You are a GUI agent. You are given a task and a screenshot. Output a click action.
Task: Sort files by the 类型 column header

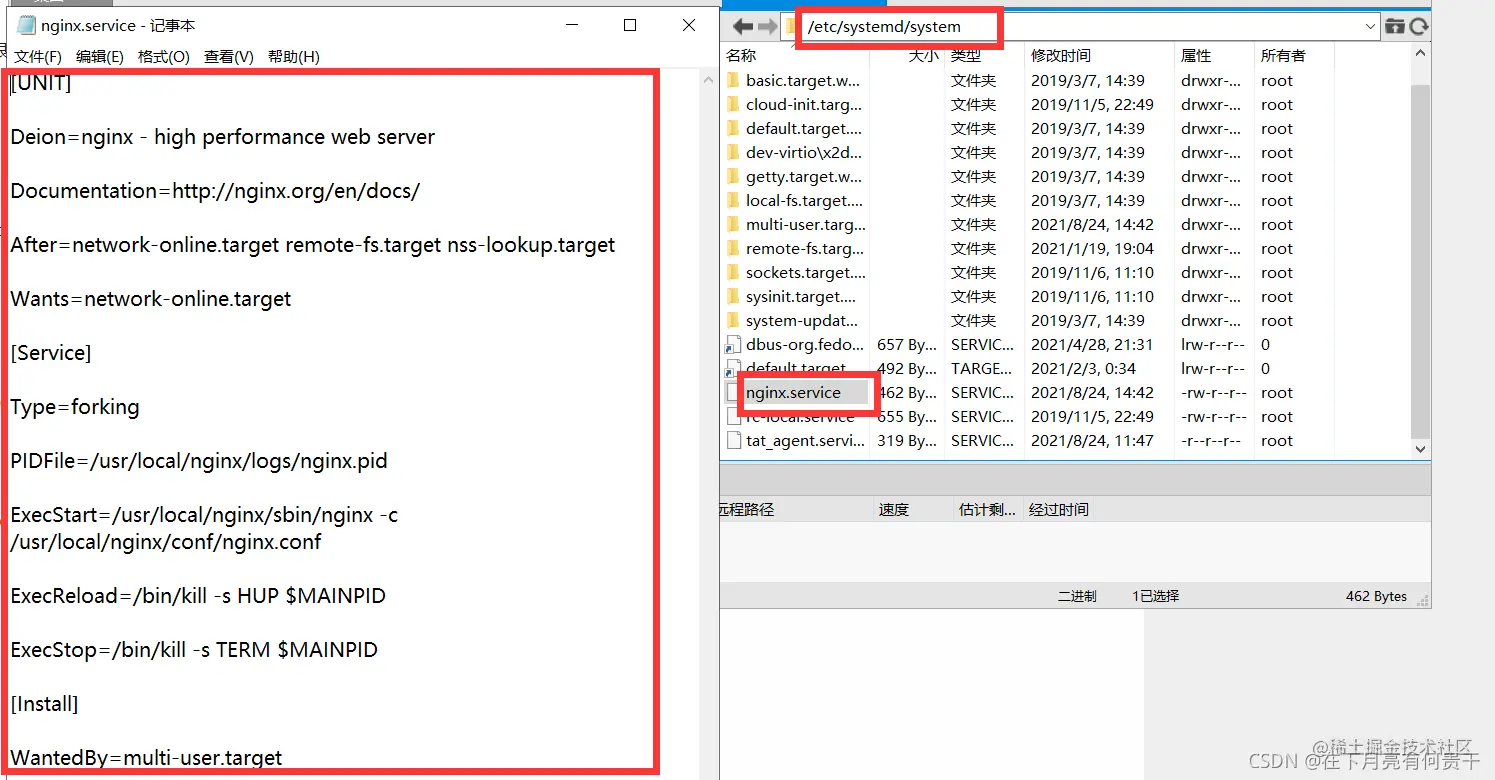966,56
